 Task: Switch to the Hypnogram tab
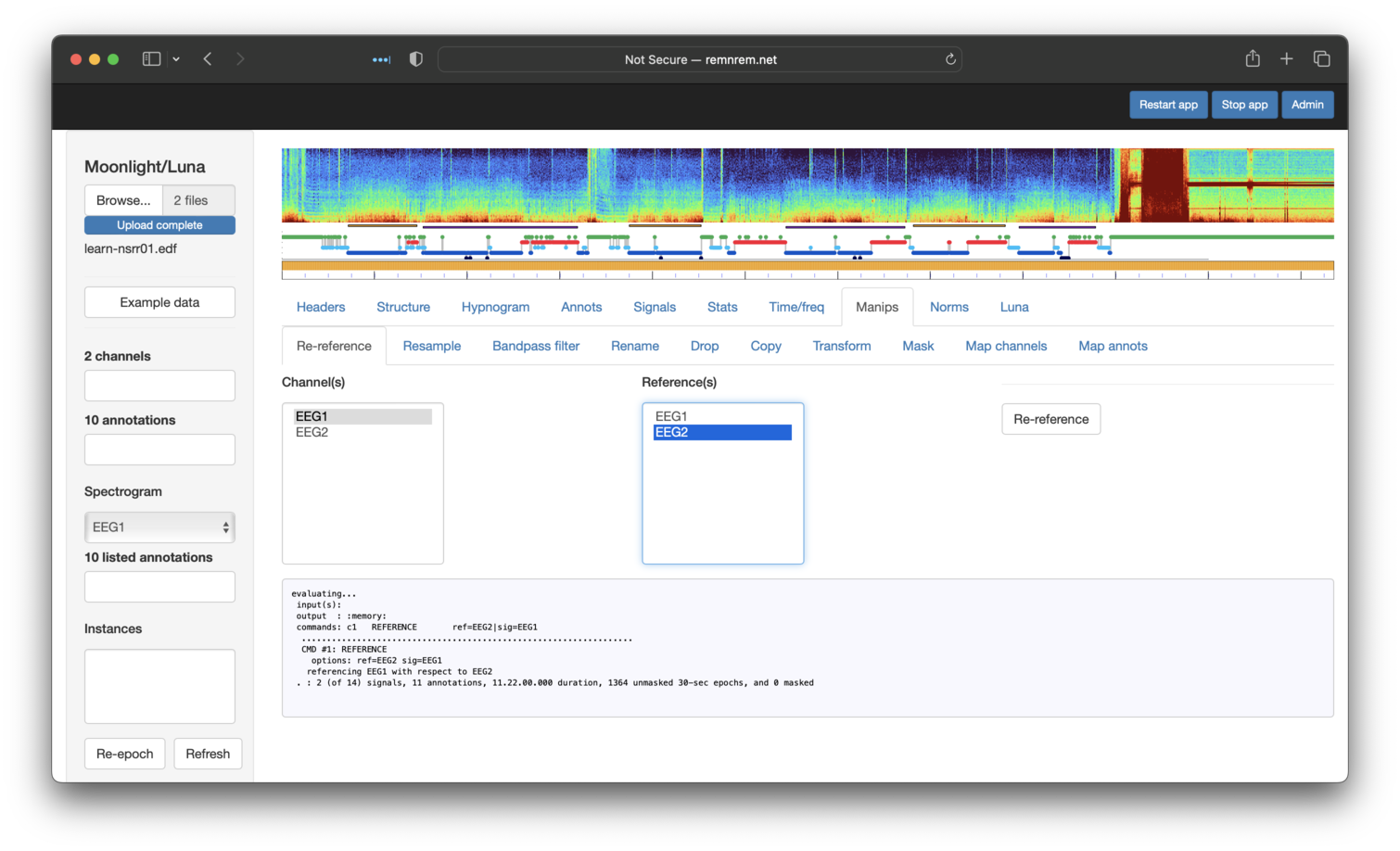click(x=495, y=307)
